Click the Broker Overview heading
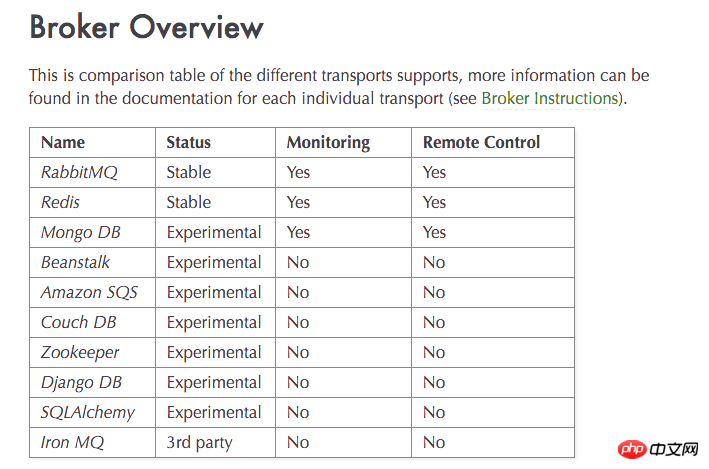709x469 pixels. tap(146, 27)
